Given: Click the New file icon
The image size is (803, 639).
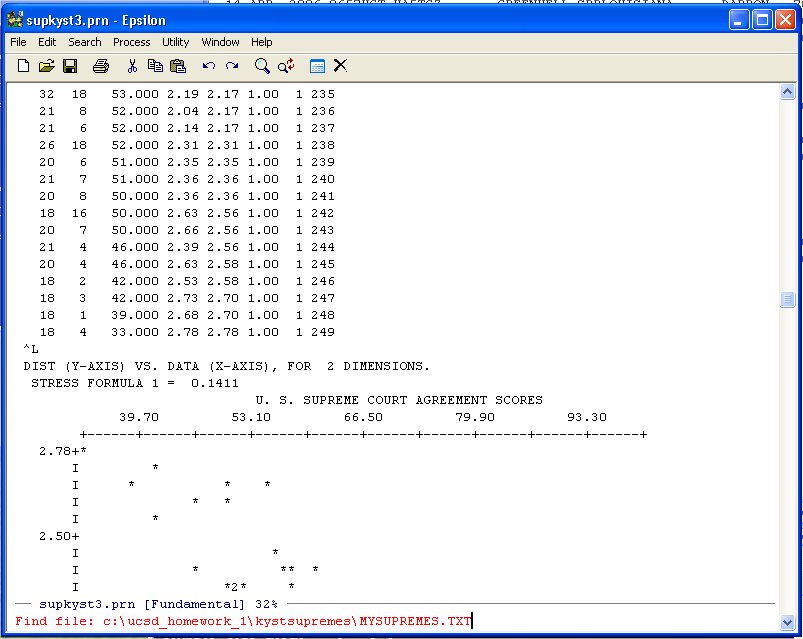Looking at the screenshot, I should pos(23,66).
